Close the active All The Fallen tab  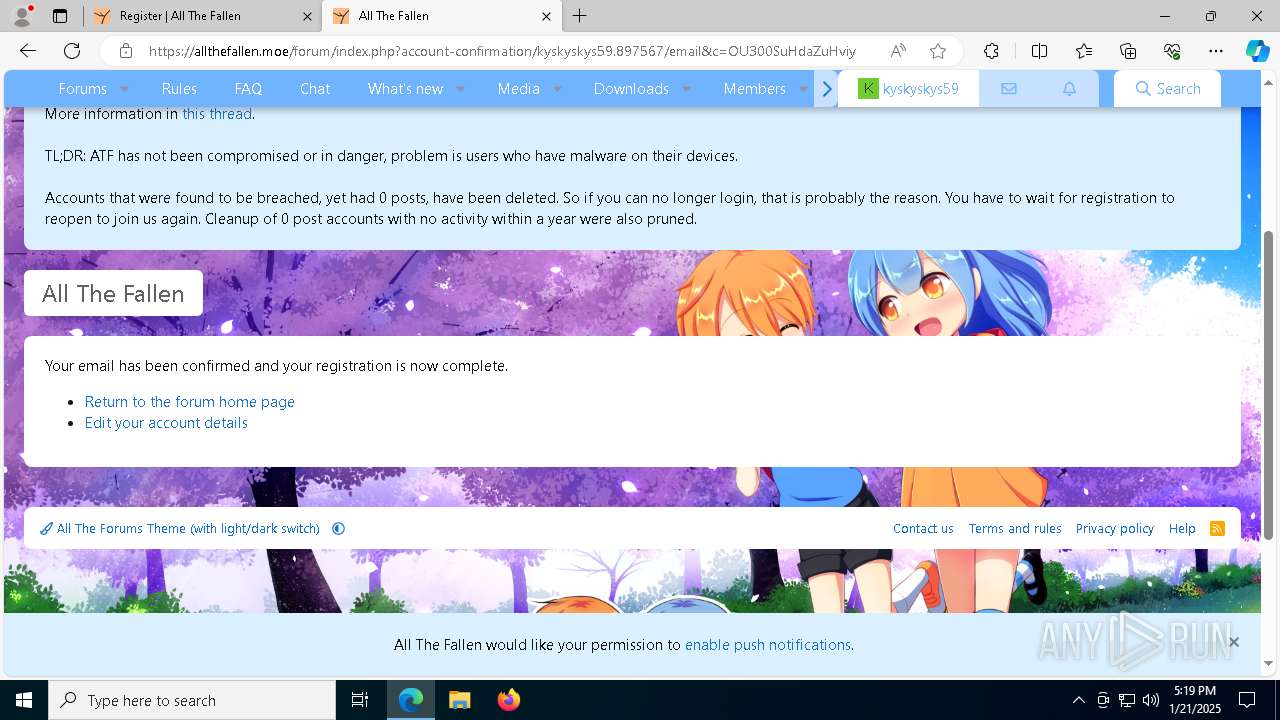tap(546, 16)
